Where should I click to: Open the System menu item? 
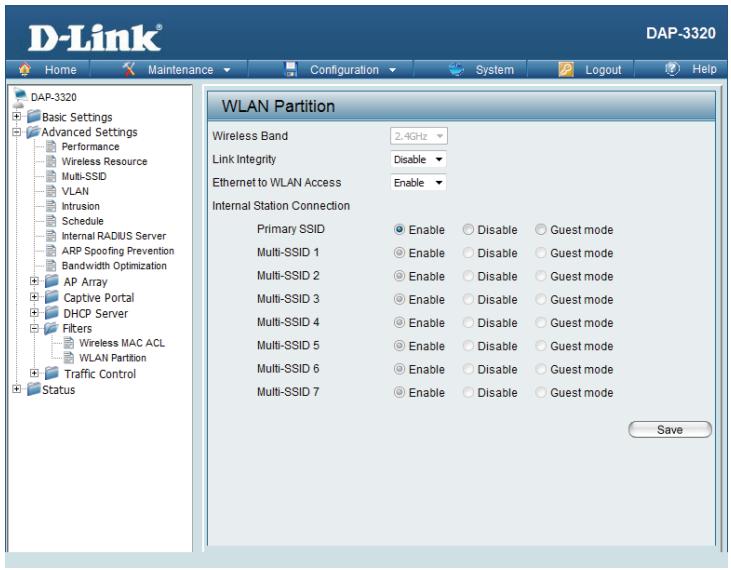494,70
